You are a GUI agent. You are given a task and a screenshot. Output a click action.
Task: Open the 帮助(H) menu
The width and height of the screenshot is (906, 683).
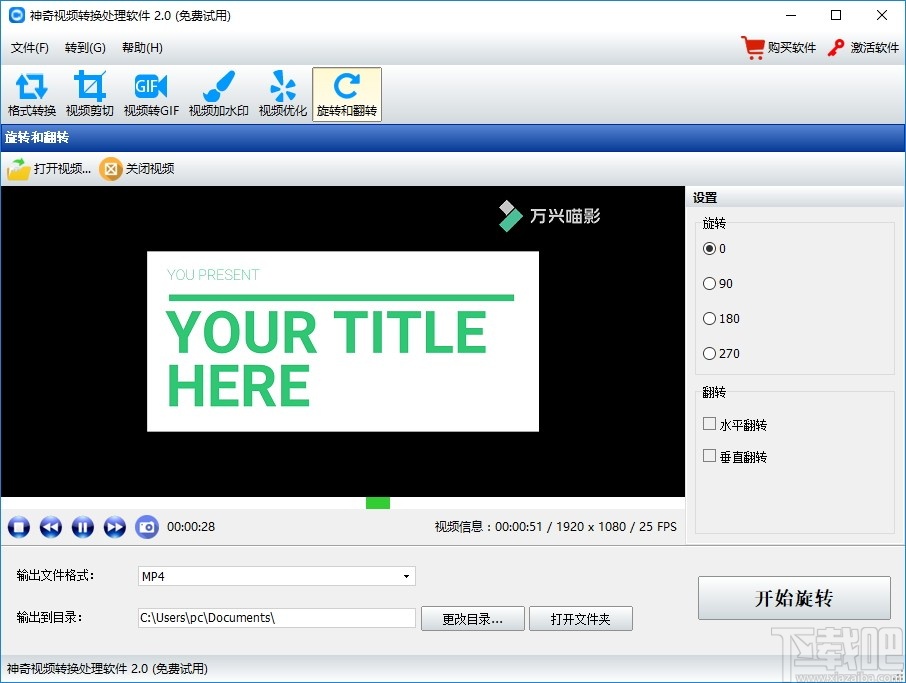pos(142,47)
